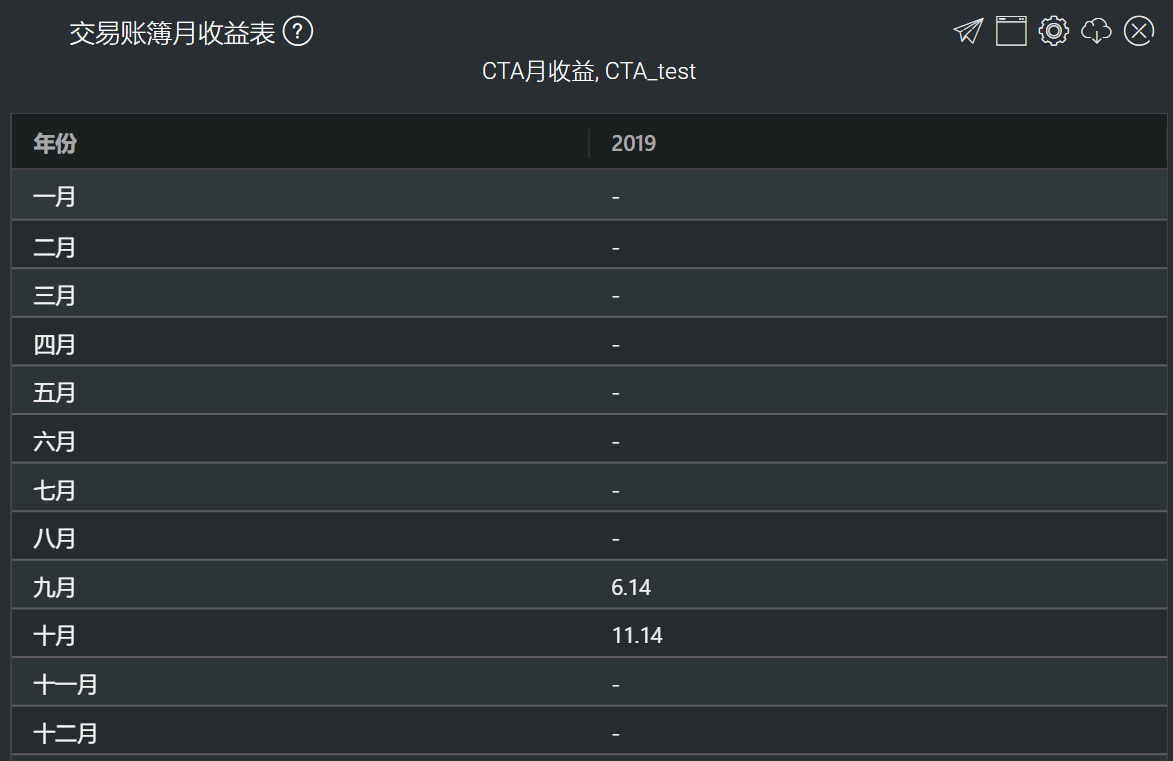Click the window maximize panel icon

[x=1011, y=31]
